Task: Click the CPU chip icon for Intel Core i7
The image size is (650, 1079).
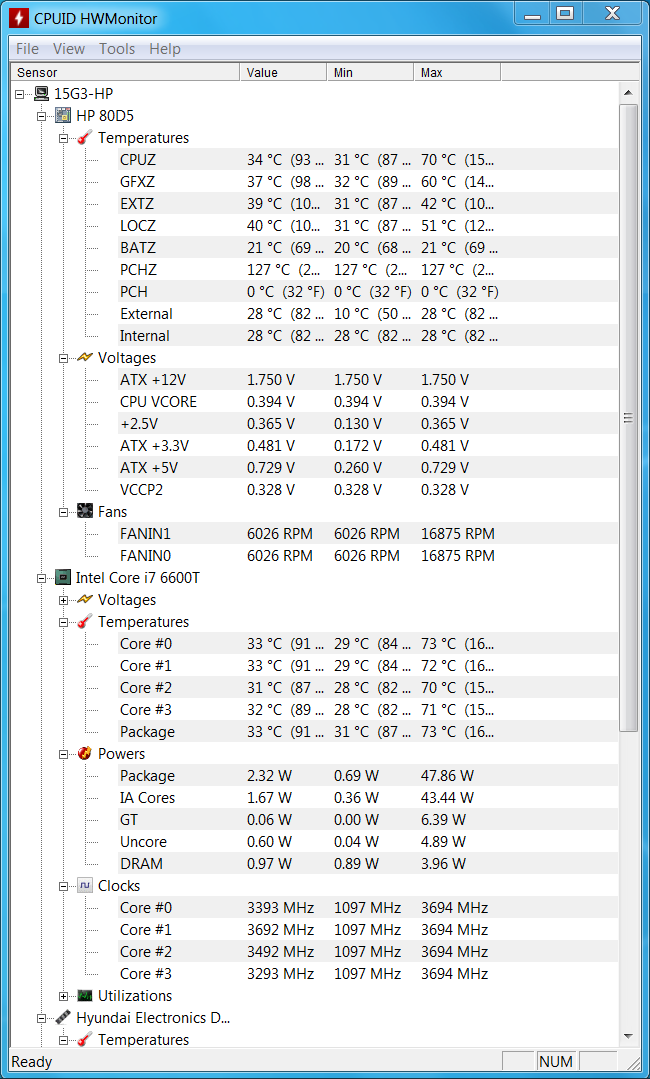Action: pyautogui.click(x=63, y=578)
